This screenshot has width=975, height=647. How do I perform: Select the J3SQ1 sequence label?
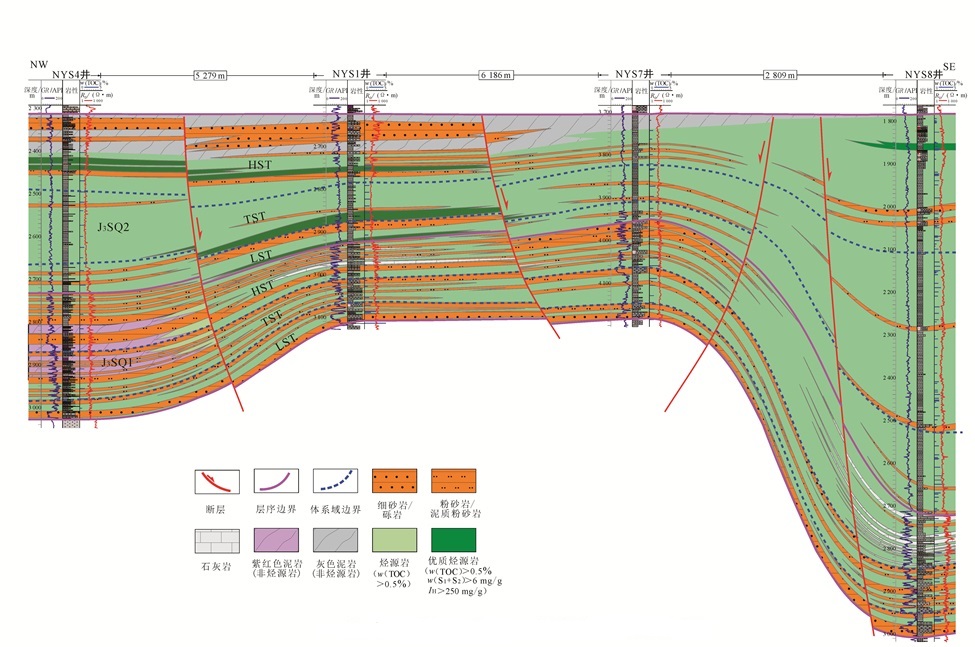[117, 363]
